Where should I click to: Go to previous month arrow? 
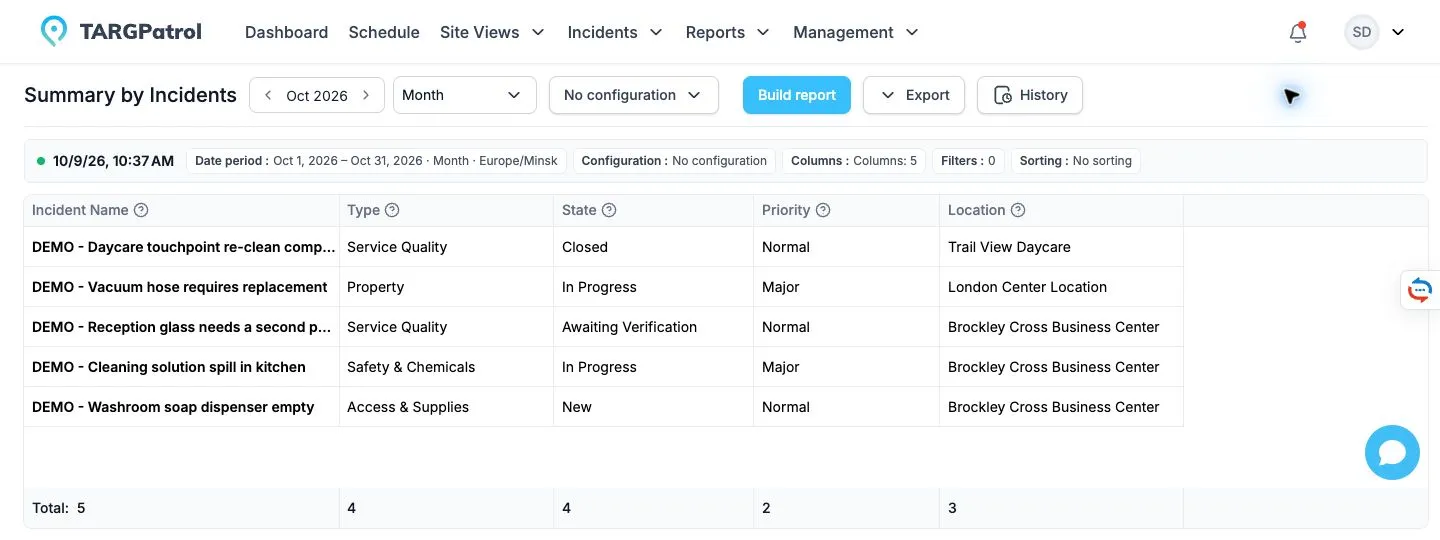(x=268, y=95)
